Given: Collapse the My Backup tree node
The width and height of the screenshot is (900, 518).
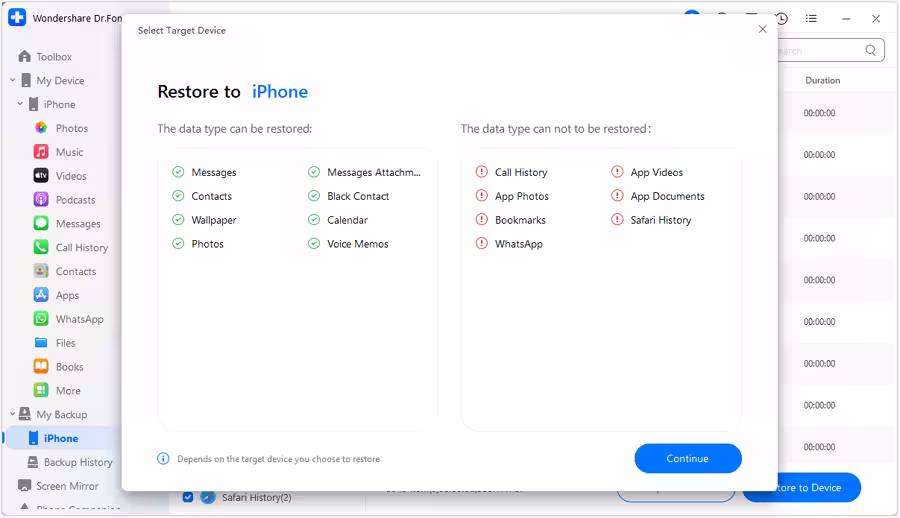Looking at the screenshot, I should pyautogui.click(x=13, y=413).
